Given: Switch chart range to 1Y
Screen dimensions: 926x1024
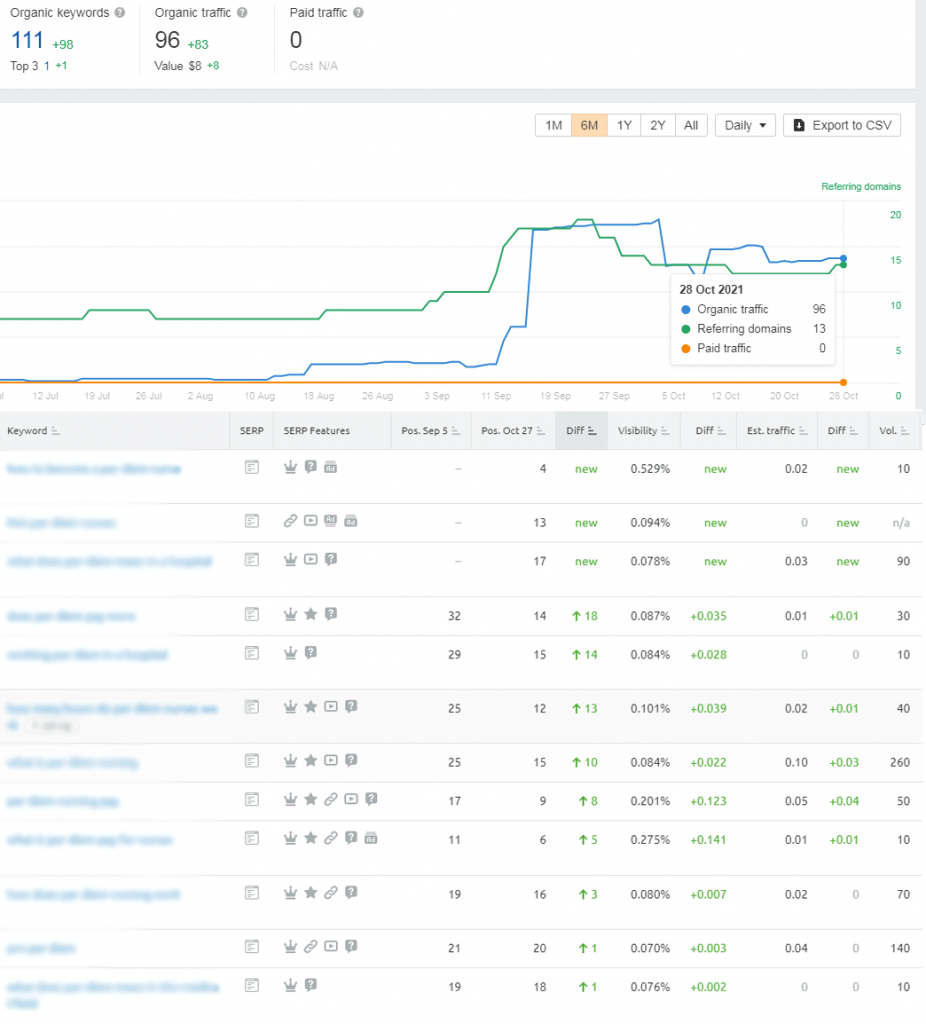Looking at the screenshot, I should (x=624, y=125).
